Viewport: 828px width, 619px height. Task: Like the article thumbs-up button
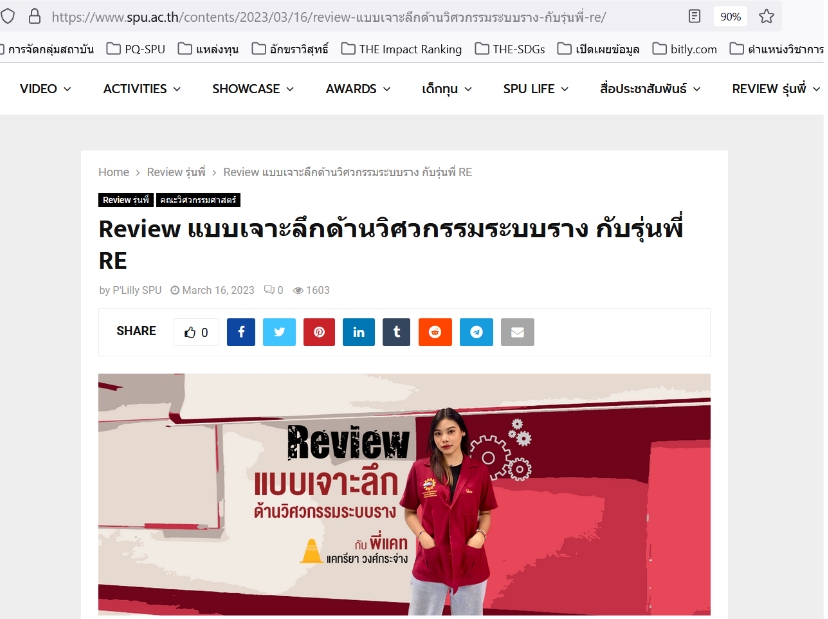[196, 332]
